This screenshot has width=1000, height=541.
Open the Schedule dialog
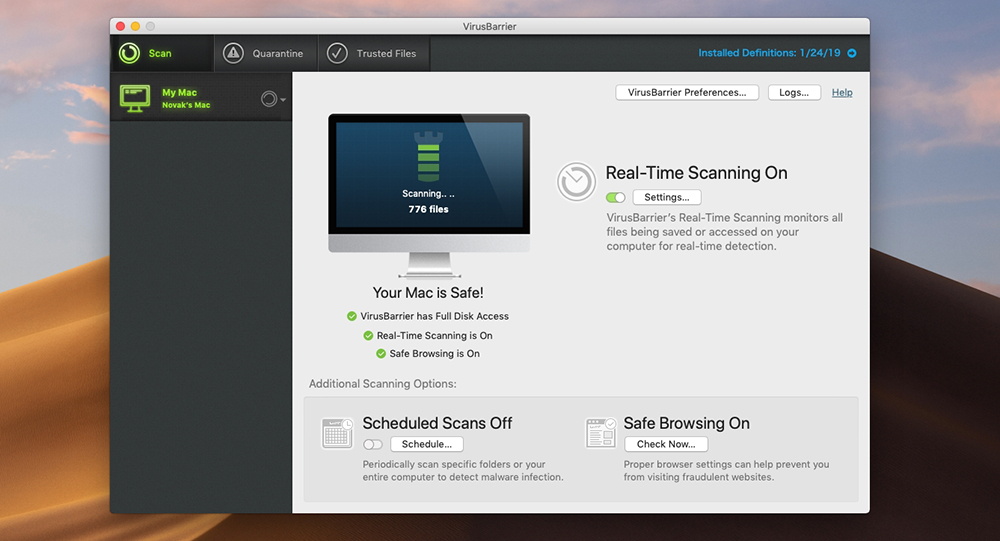coord(427,444)
